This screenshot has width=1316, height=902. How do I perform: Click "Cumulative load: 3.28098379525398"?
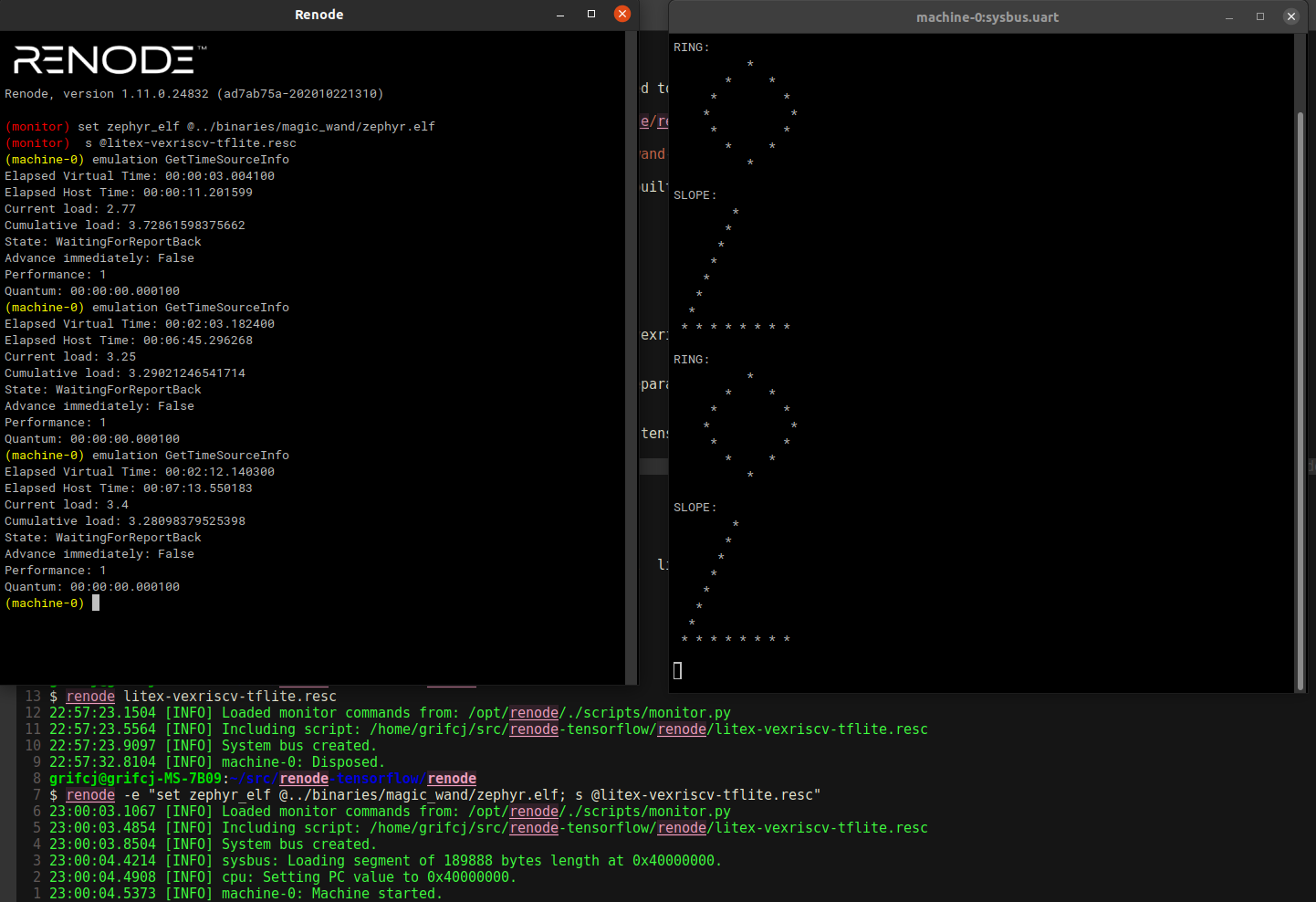pos(125,521)
